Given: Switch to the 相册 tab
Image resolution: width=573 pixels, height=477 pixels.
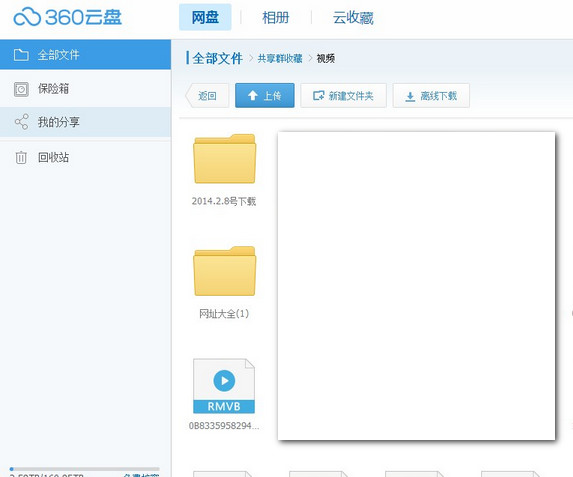Looking at the screenshot, I should pos(276,18).
